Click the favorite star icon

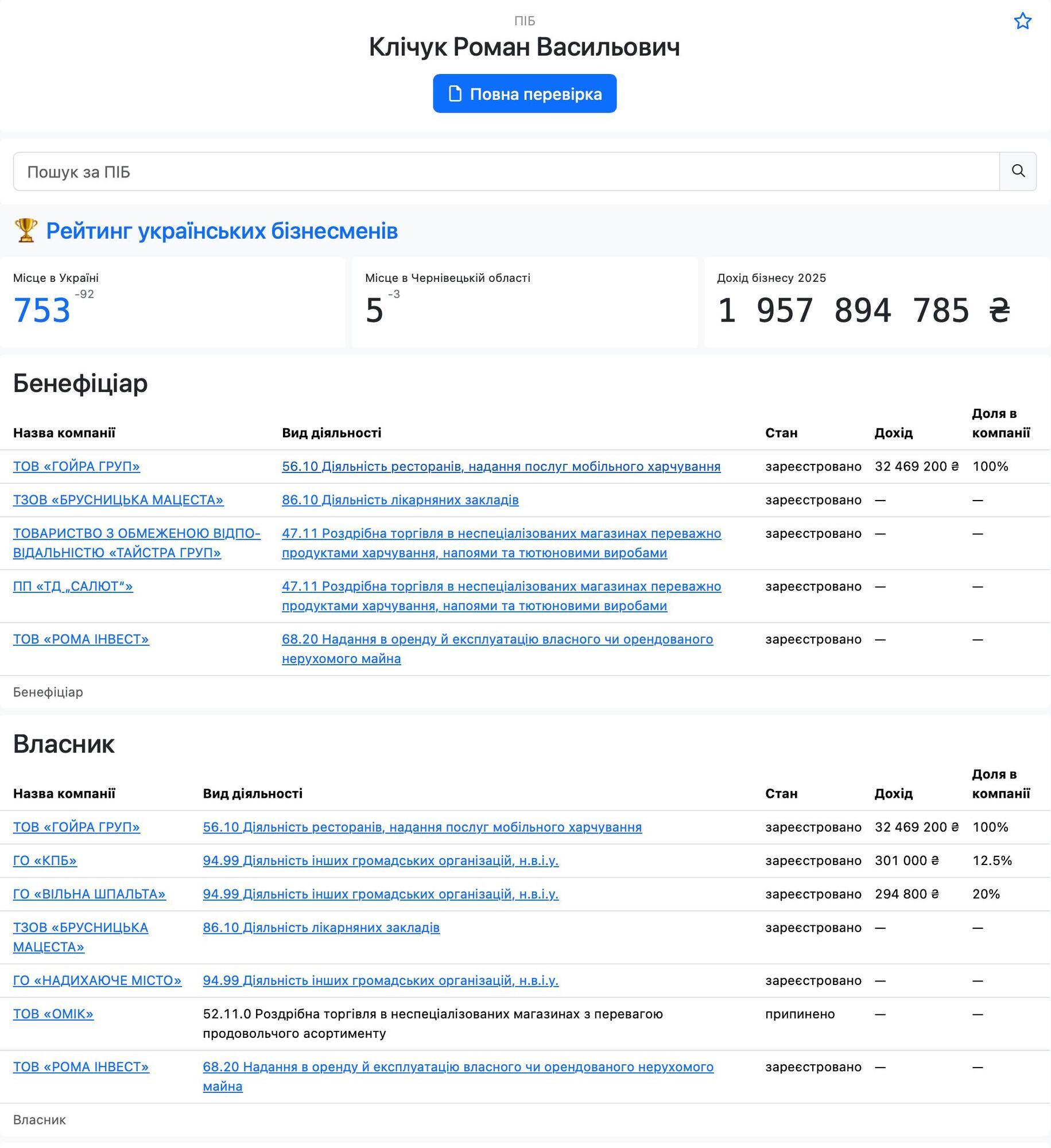(x=1022, y=21)
